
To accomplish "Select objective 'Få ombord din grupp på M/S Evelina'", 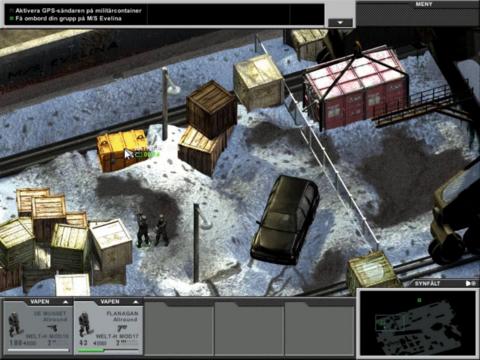I will pos(68,19).
